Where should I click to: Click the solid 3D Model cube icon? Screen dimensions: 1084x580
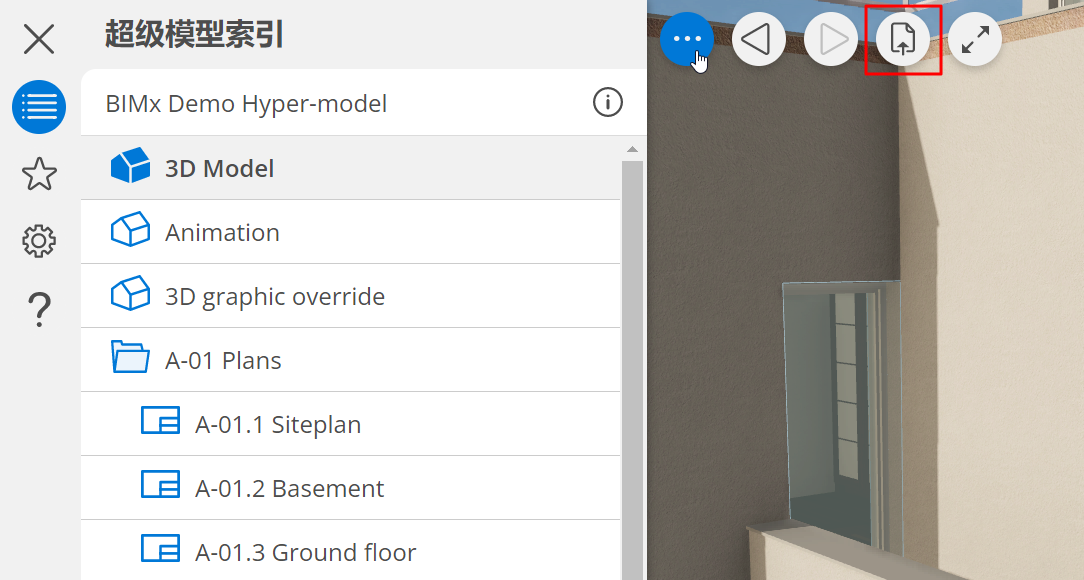pyautogui.click(x=130, y=165)
